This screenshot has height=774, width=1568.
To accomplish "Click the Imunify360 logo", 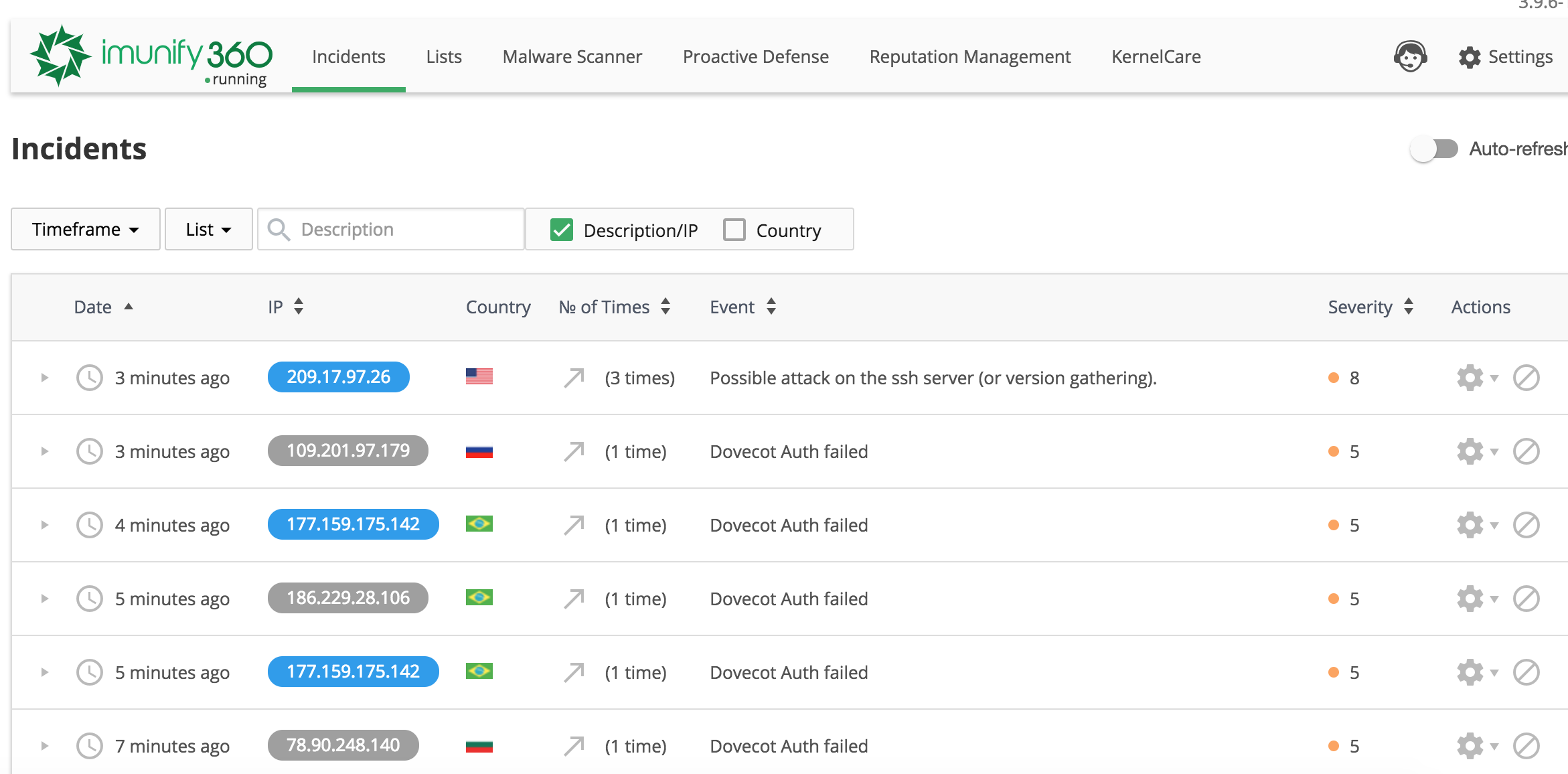I will [x=151, y=56].
